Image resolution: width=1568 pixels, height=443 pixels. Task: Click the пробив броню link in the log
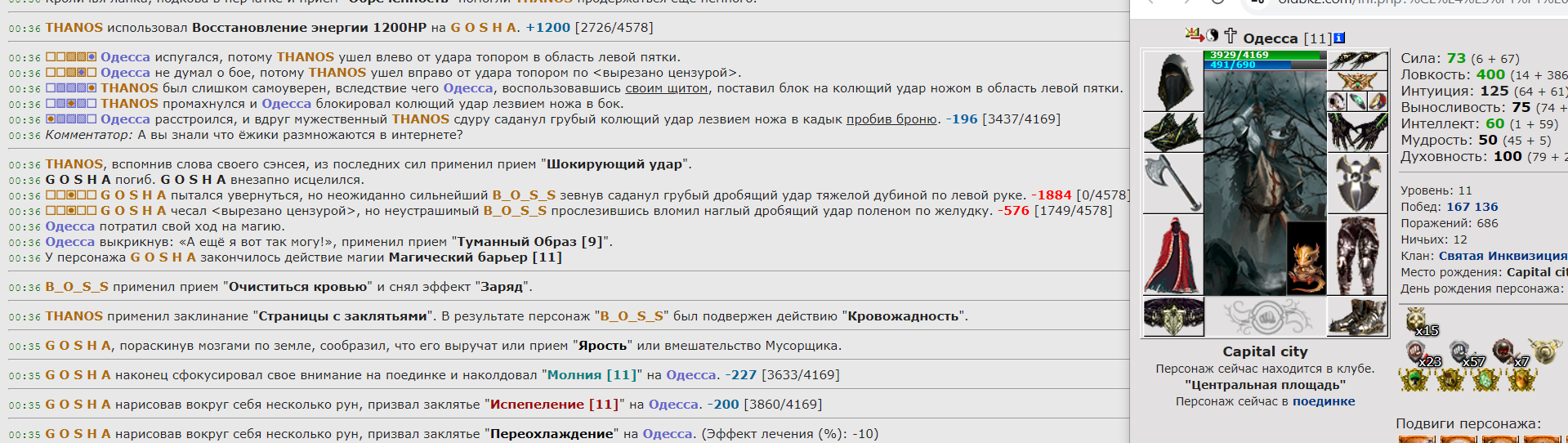[891, 119]
